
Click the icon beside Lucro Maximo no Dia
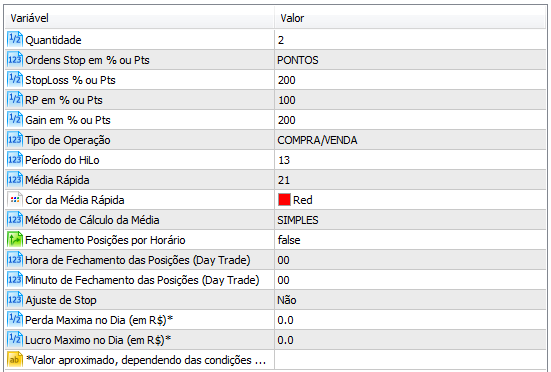(15, 340)
